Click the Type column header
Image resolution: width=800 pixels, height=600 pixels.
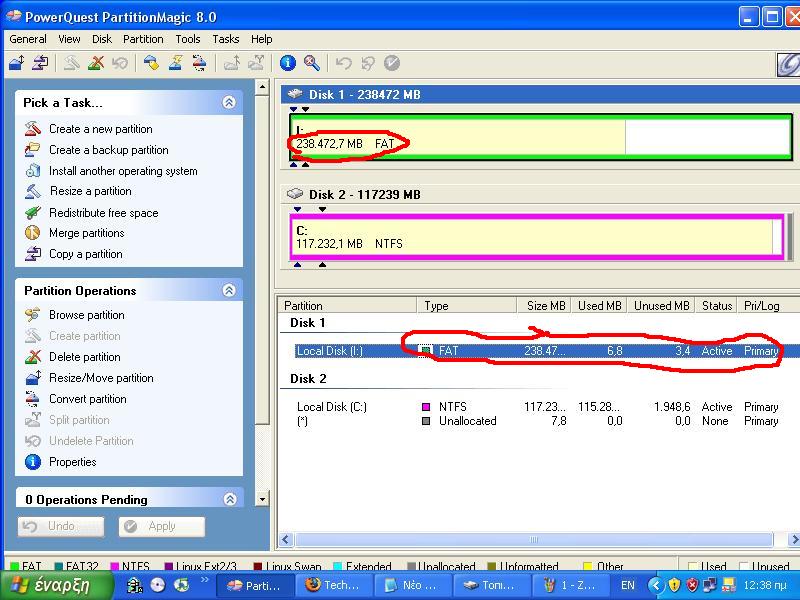pyautogui.click(x=467, y=306)
